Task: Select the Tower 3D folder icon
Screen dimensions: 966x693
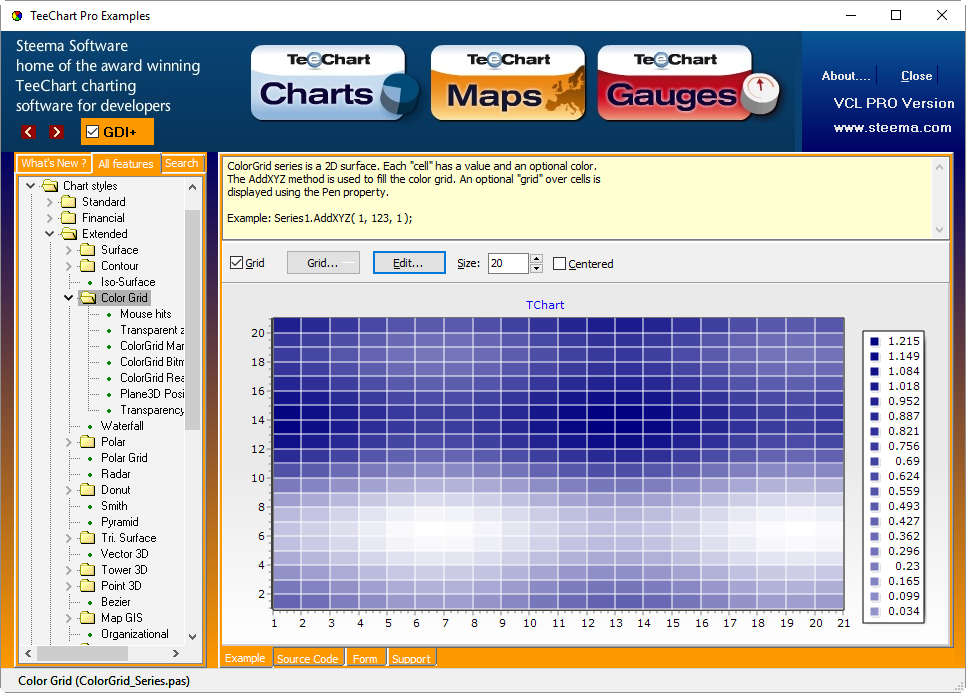Action: (x=87, y=570)
